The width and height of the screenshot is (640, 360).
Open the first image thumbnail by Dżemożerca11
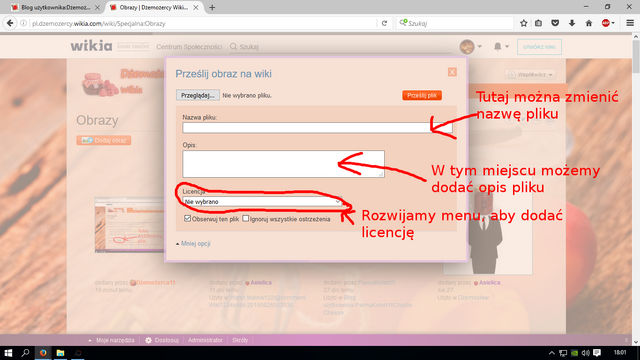[130, 224]
